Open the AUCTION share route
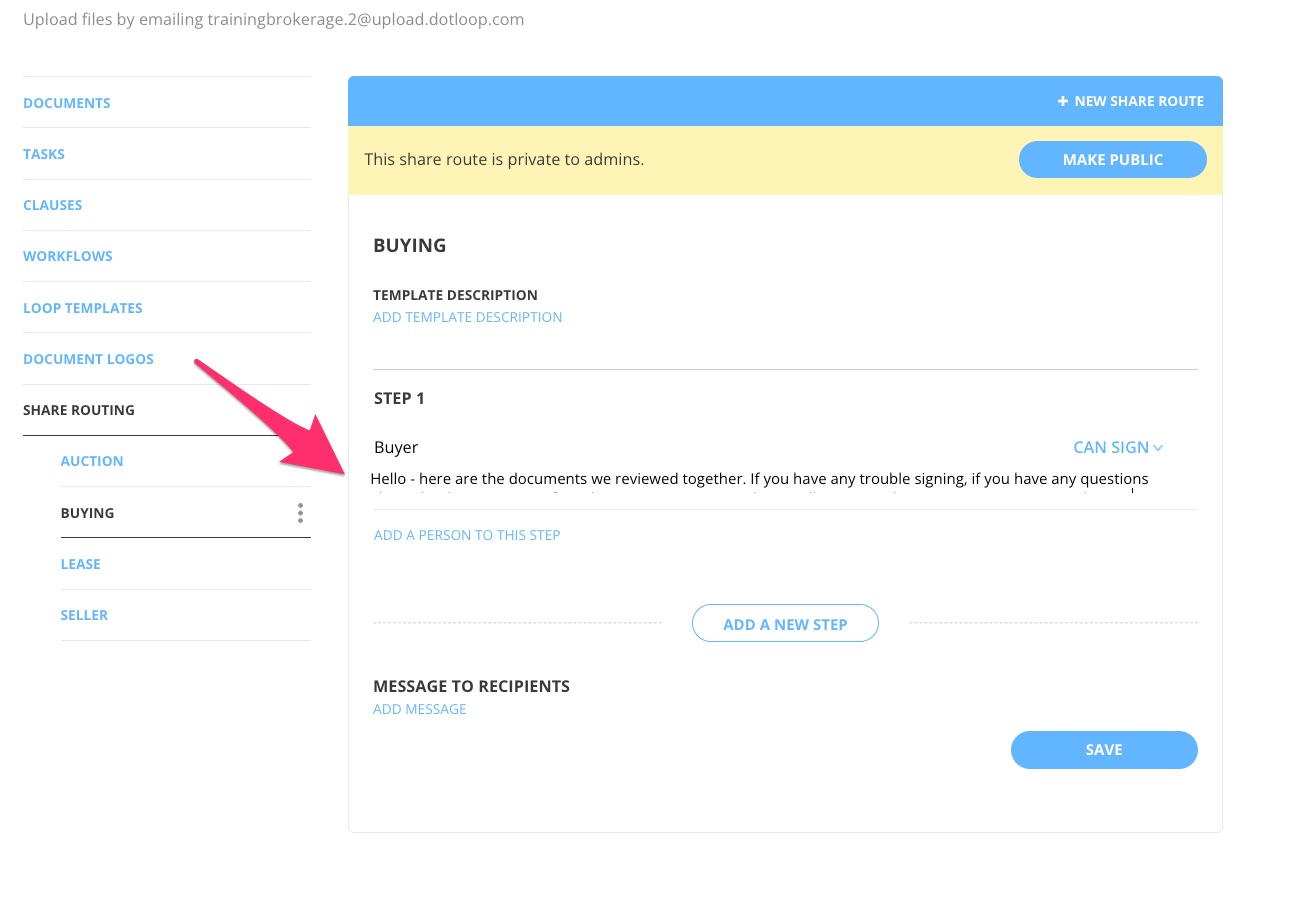 [91, 460]
